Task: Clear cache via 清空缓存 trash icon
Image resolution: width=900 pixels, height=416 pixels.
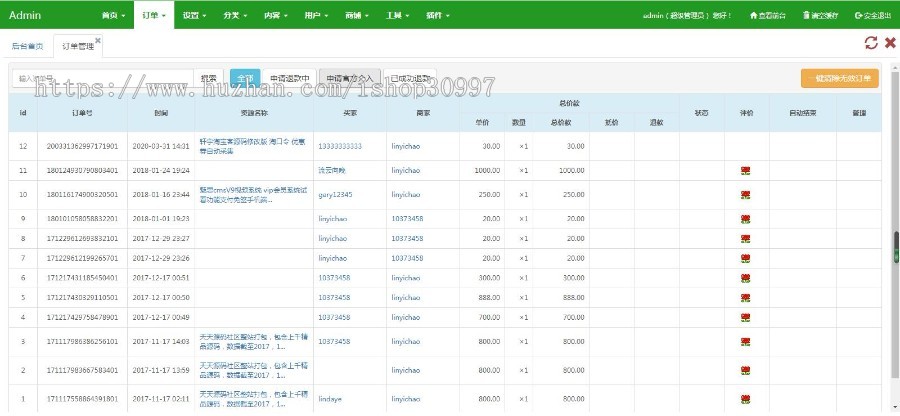Action: tap(821, 15)
